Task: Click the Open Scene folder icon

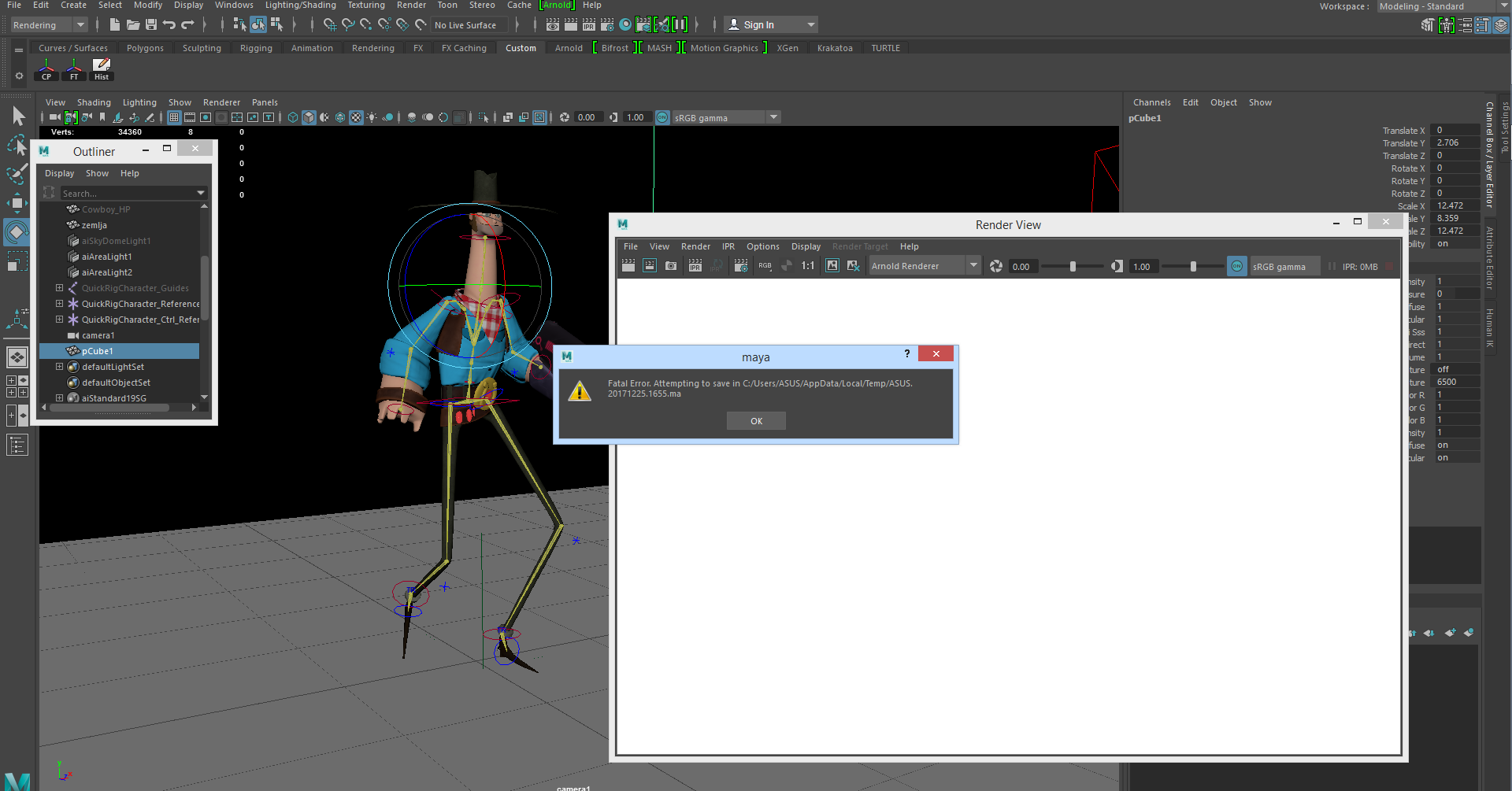Action: (x=133, y=25)
